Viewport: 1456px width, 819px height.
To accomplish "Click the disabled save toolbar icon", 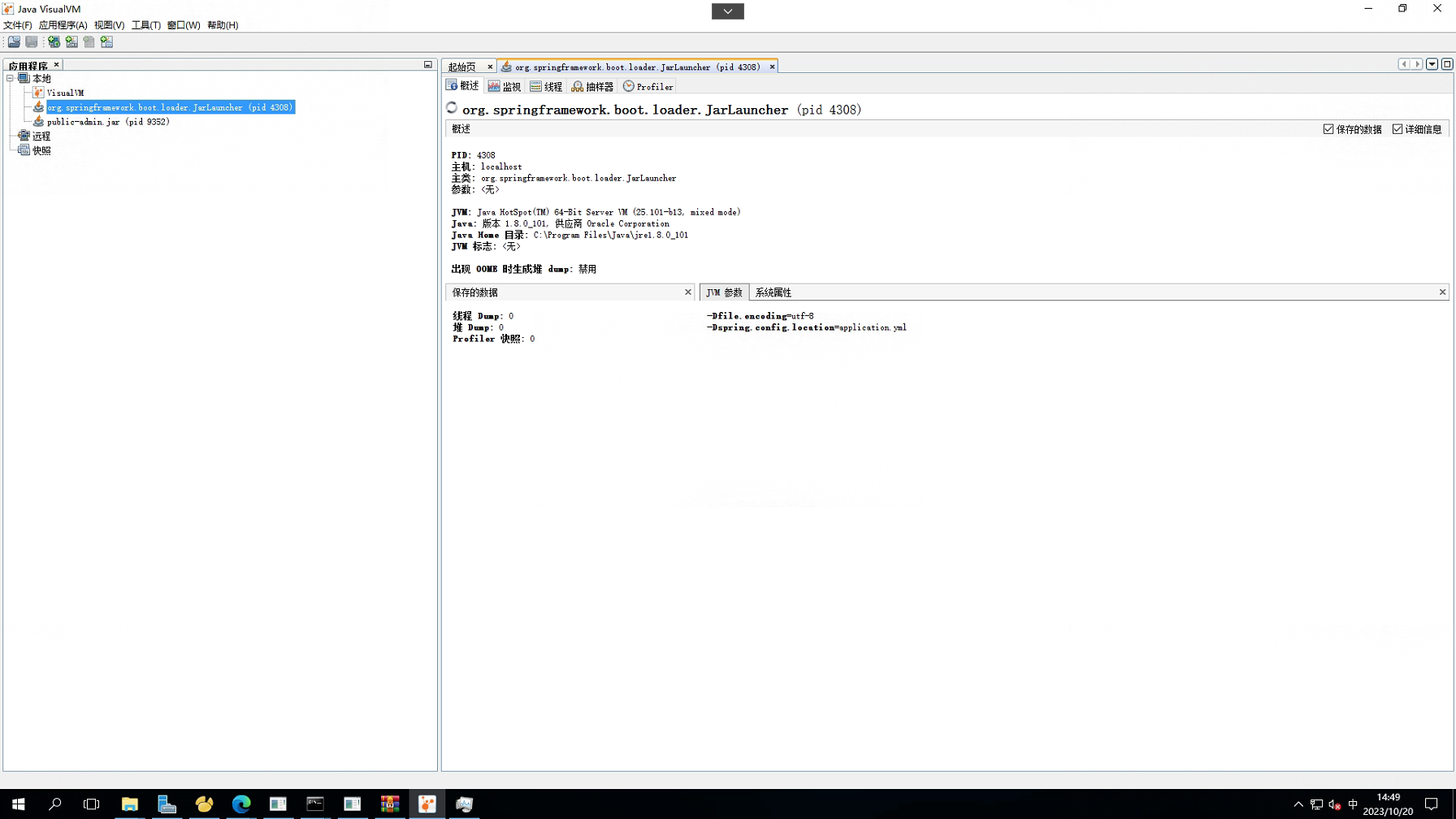I will (32, 41).
